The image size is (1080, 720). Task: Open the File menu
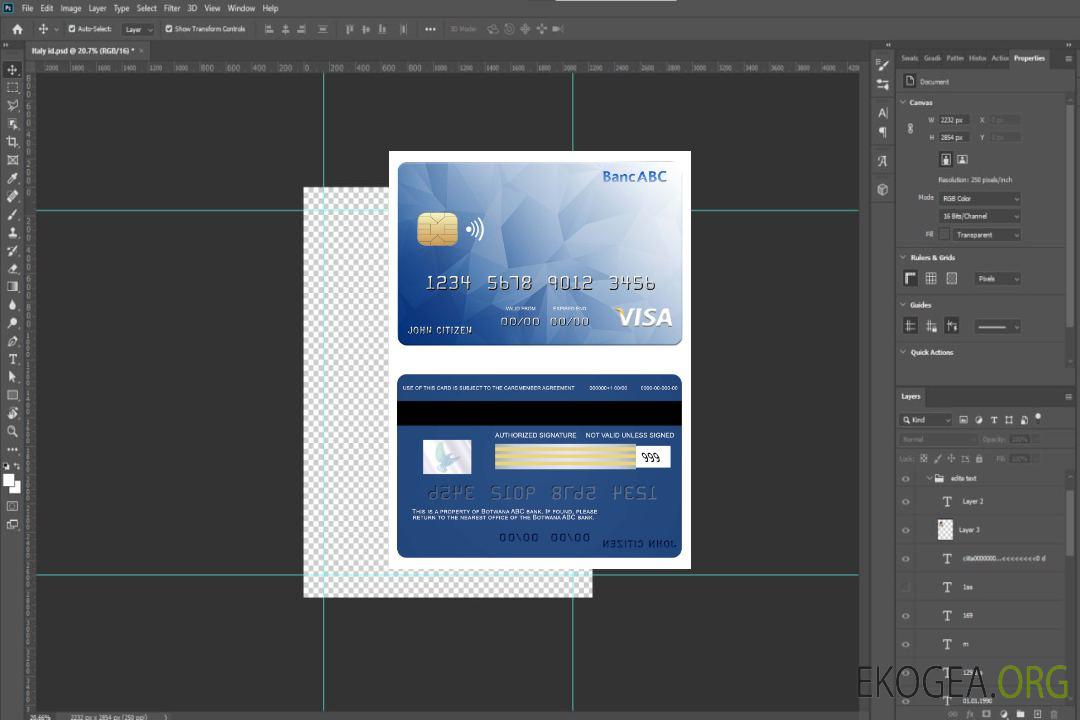point(27,8)
